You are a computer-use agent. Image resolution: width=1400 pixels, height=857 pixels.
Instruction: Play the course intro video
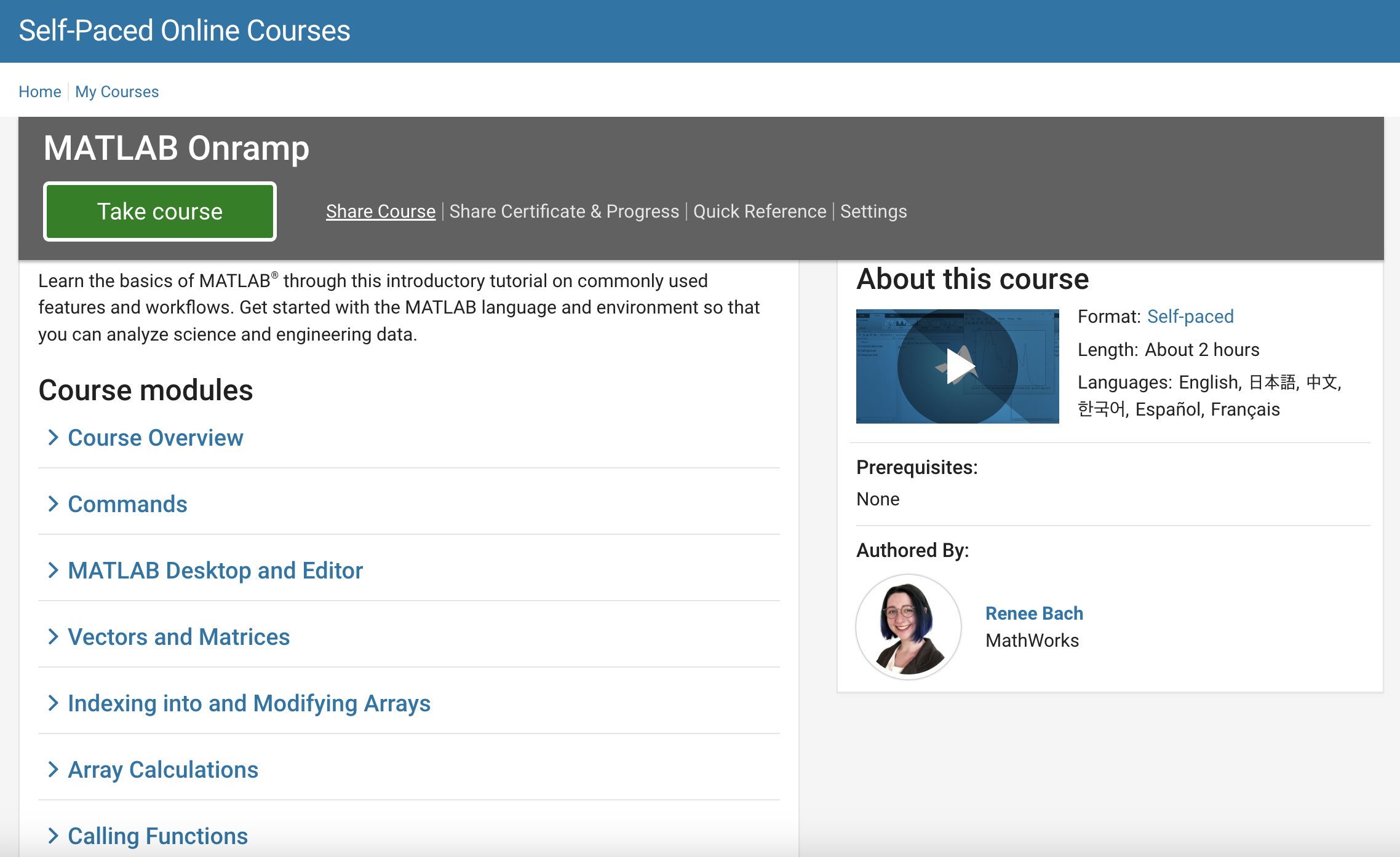pos(957,366)
